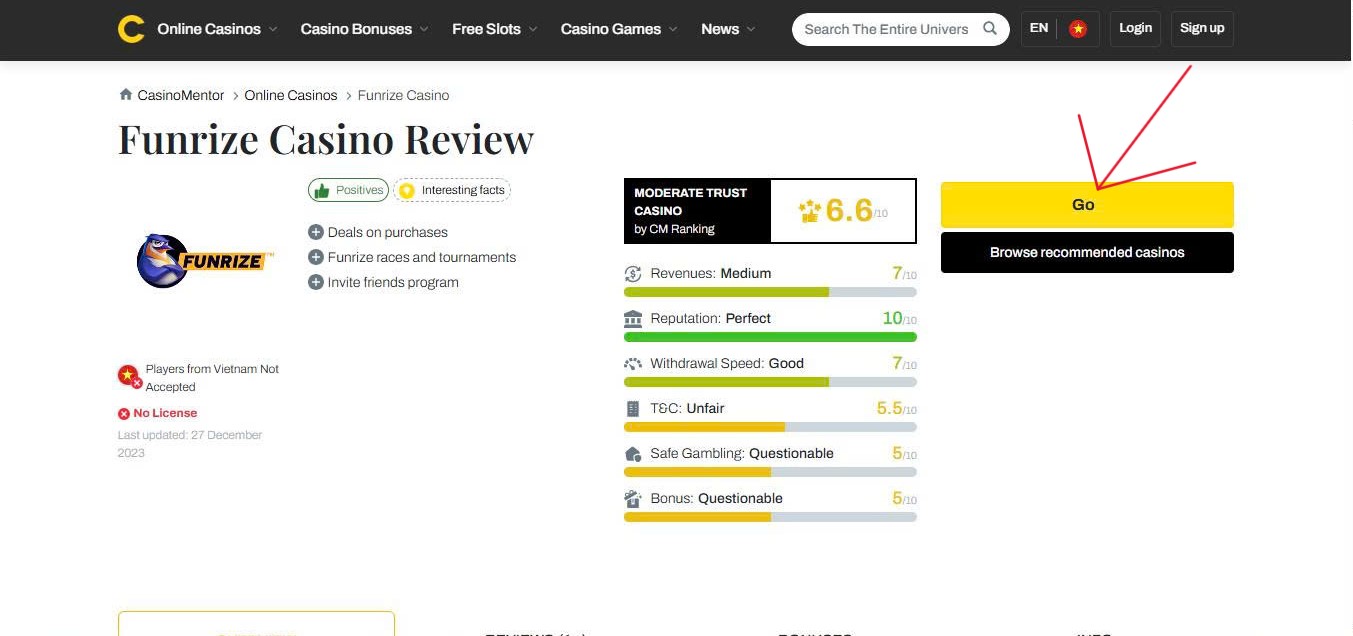
Task: Click the Positives tag
Action: (x=348, y=190)
